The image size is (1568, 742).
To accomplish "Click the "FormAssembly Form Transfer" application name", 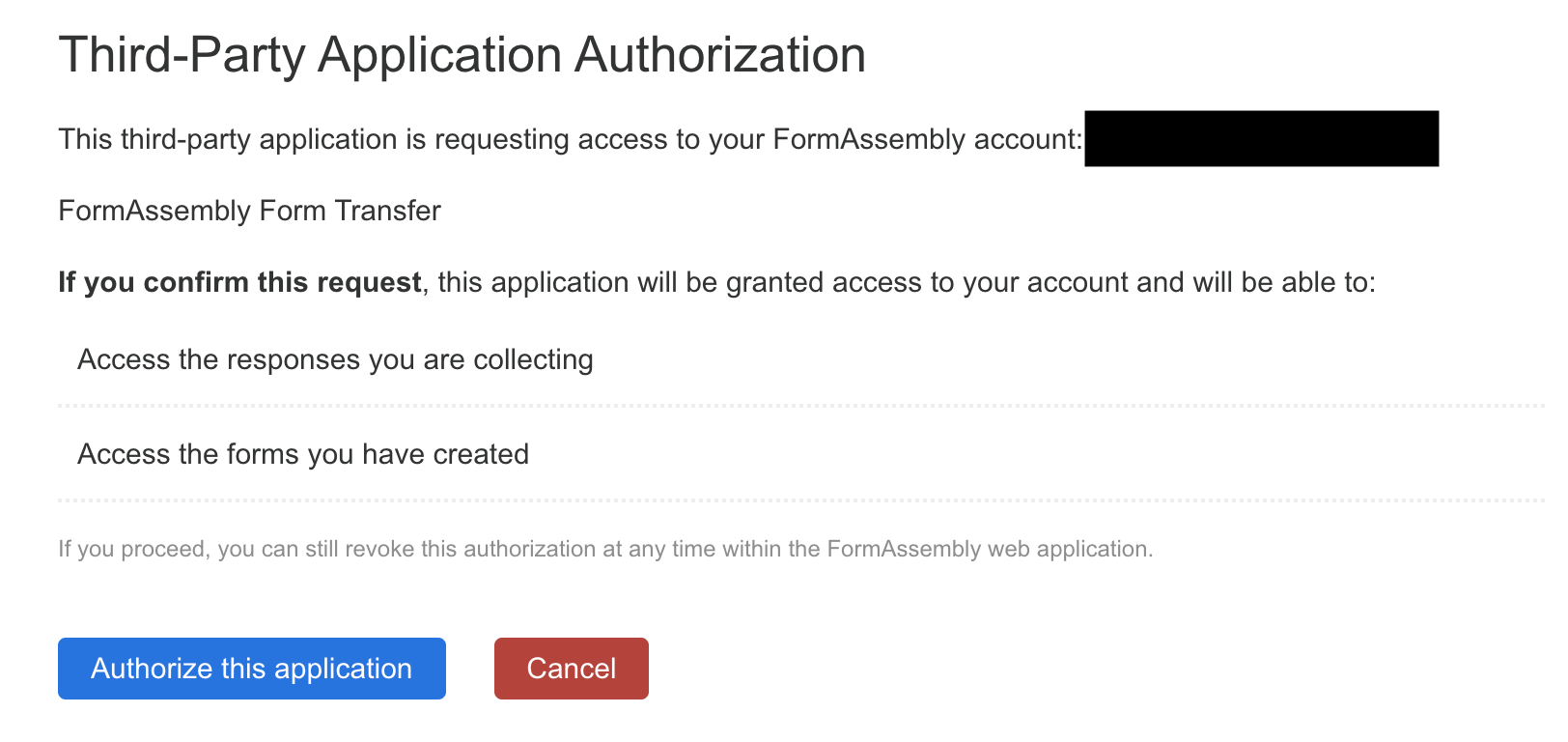I will (x=249, y=211).
